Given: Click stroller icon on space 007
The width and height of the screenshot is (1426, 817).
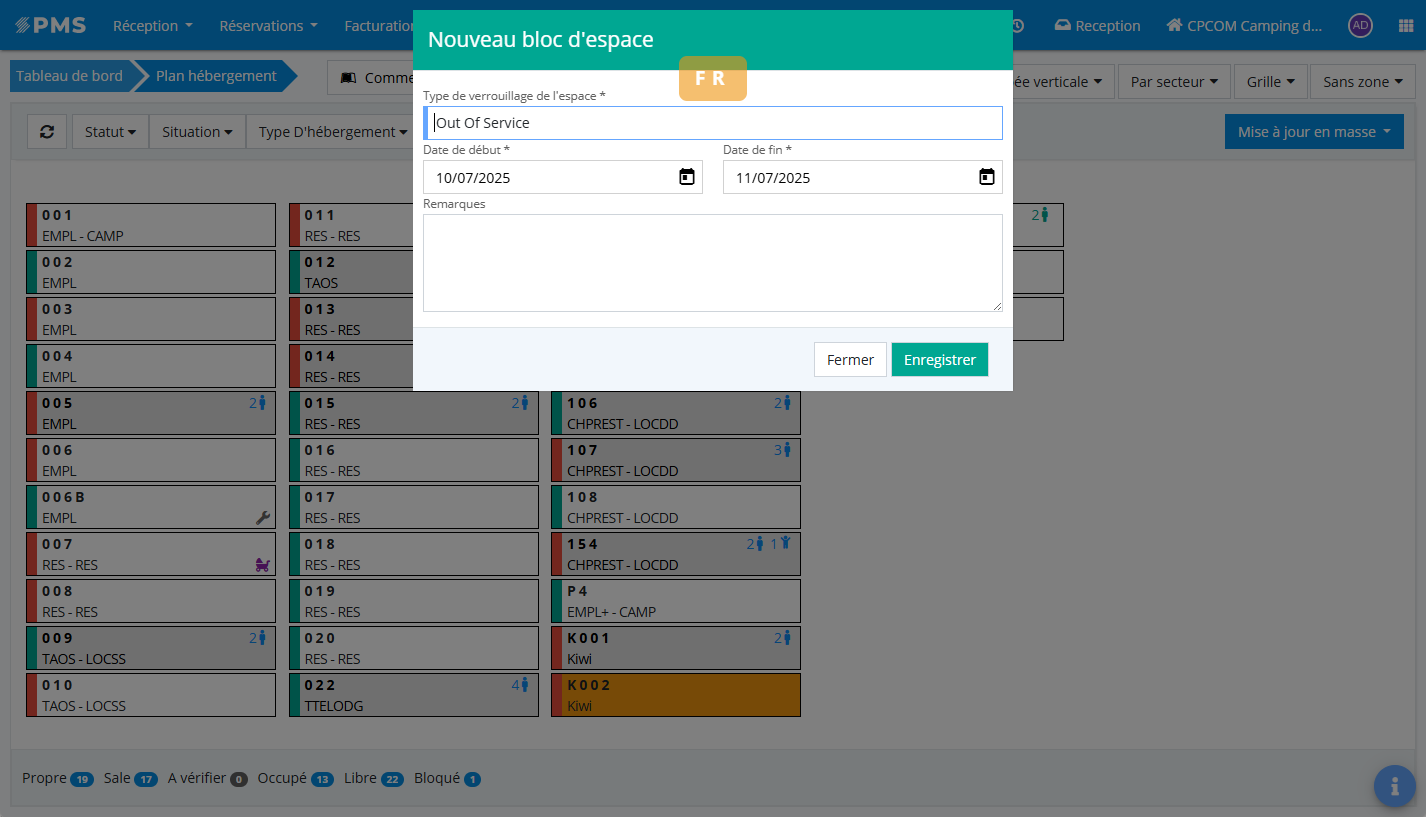Looking at the screenshot, I should (263, 565).
